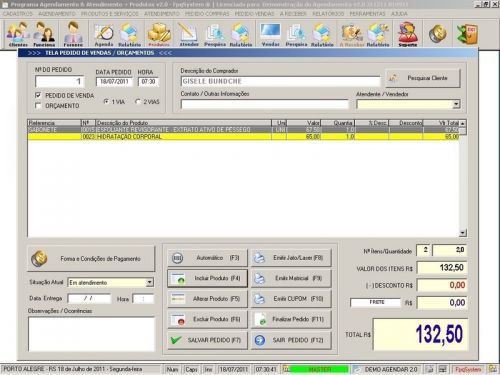Open the Pesquisa icon next to Atender
The height and width of the screenshot is (375, 500).
215,34
